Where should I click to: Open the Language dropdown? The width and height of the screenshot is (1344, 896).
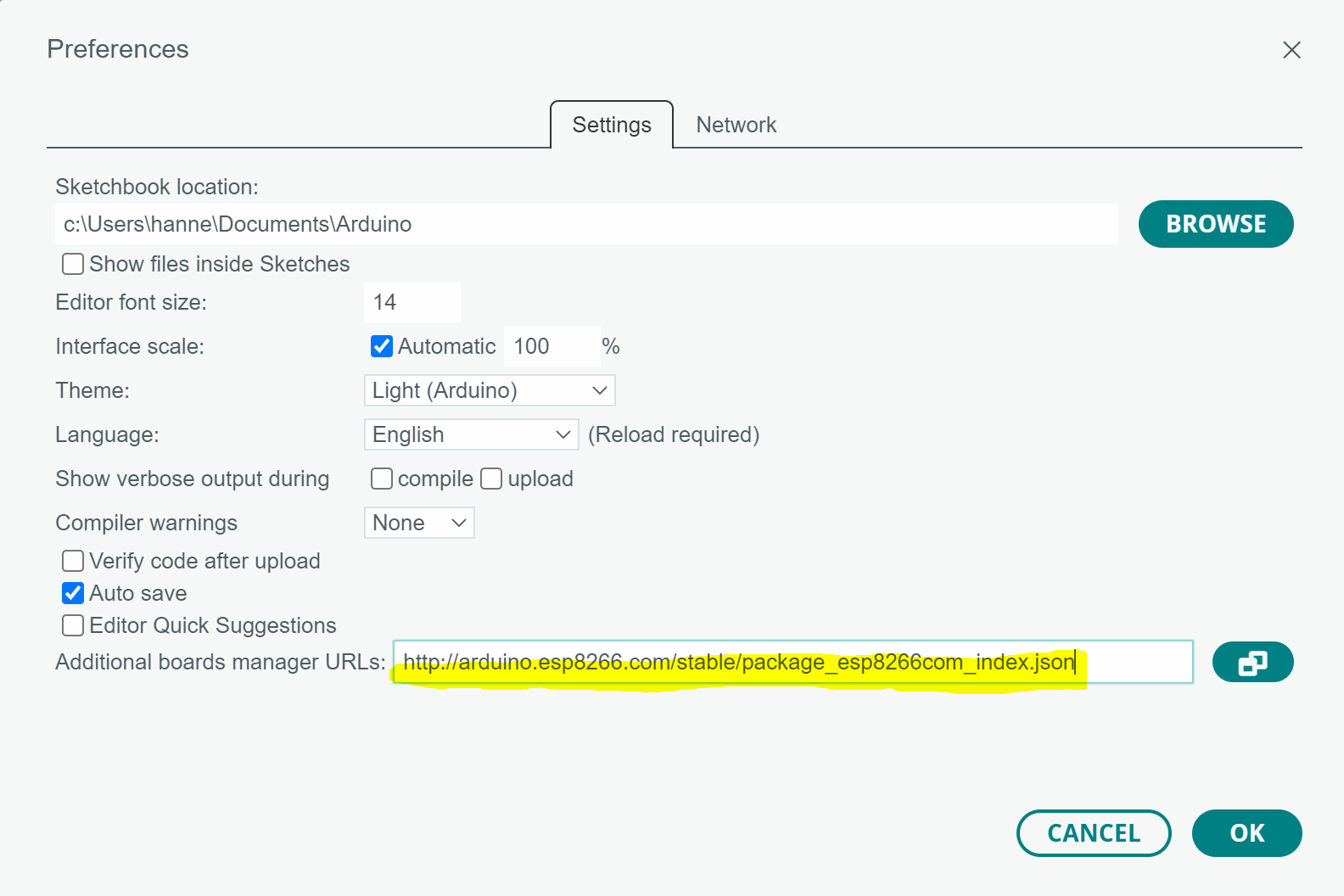click(x=471, y=434)
